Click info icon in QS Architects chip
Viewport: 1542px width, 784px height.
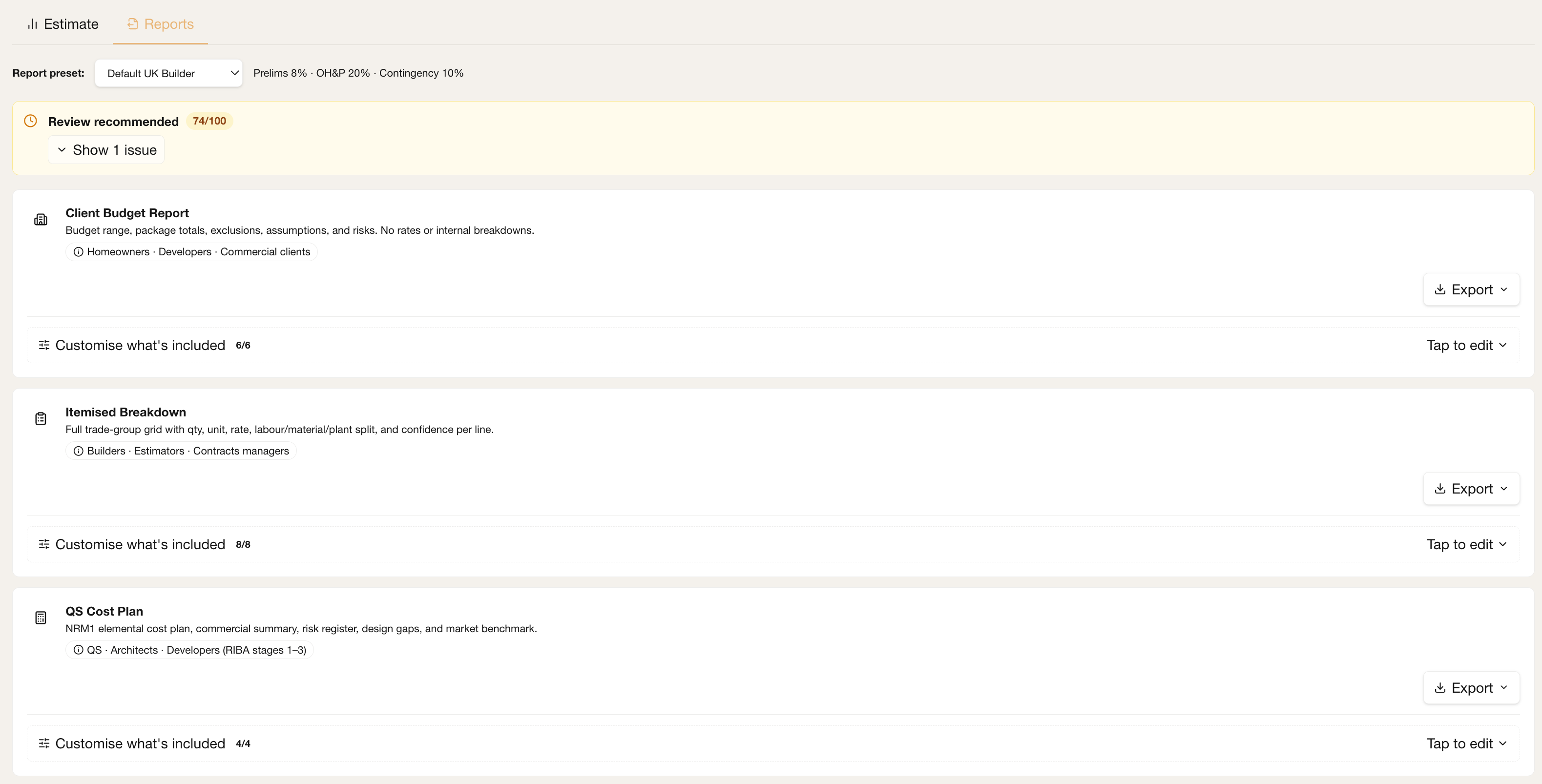click(79, 650)
